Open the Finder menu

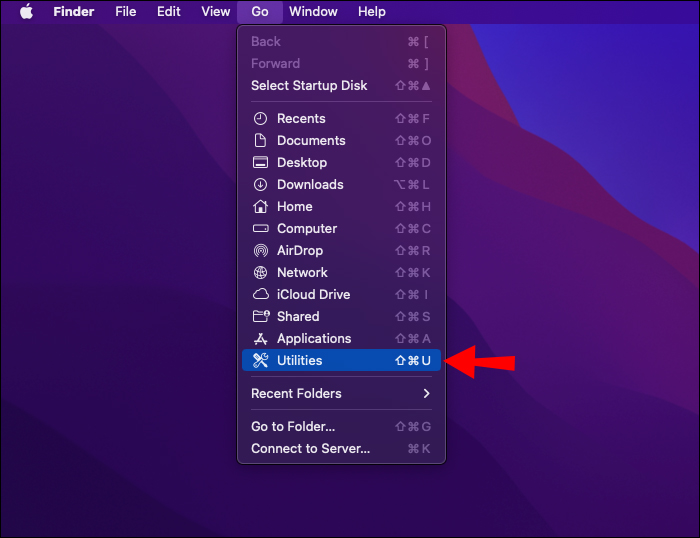point(74,12)
